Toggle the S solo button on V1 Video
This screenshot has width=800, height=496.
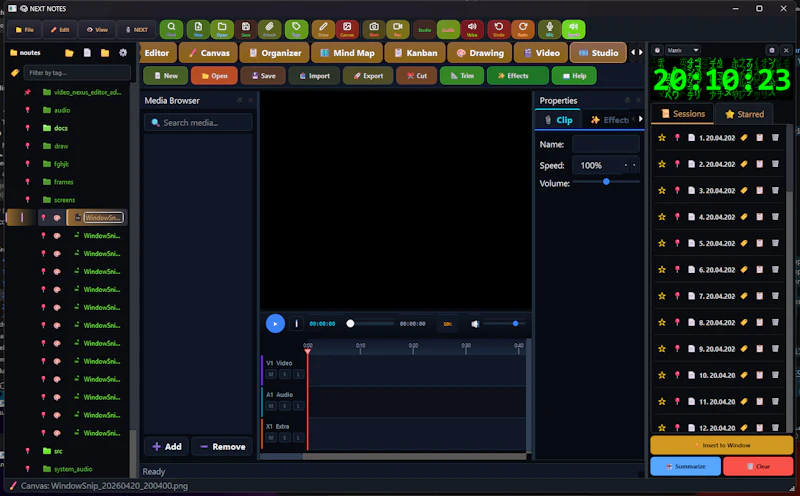pos(285,374)
